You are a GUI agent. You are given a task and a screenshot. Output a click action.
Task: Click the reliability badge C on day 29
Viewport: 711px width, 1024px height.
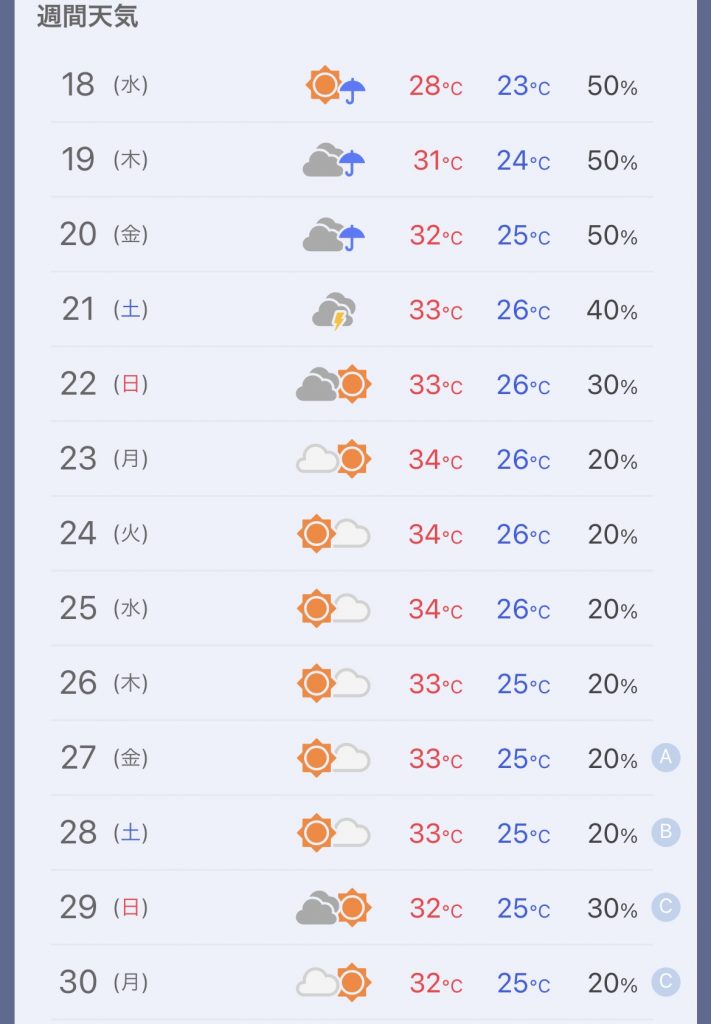[x=666, y=907]
